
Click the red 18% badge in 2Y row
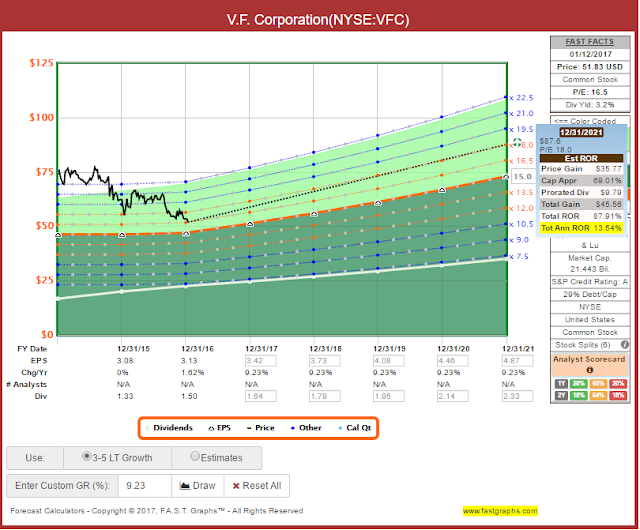pyautogui.click(x=618, y=395)
